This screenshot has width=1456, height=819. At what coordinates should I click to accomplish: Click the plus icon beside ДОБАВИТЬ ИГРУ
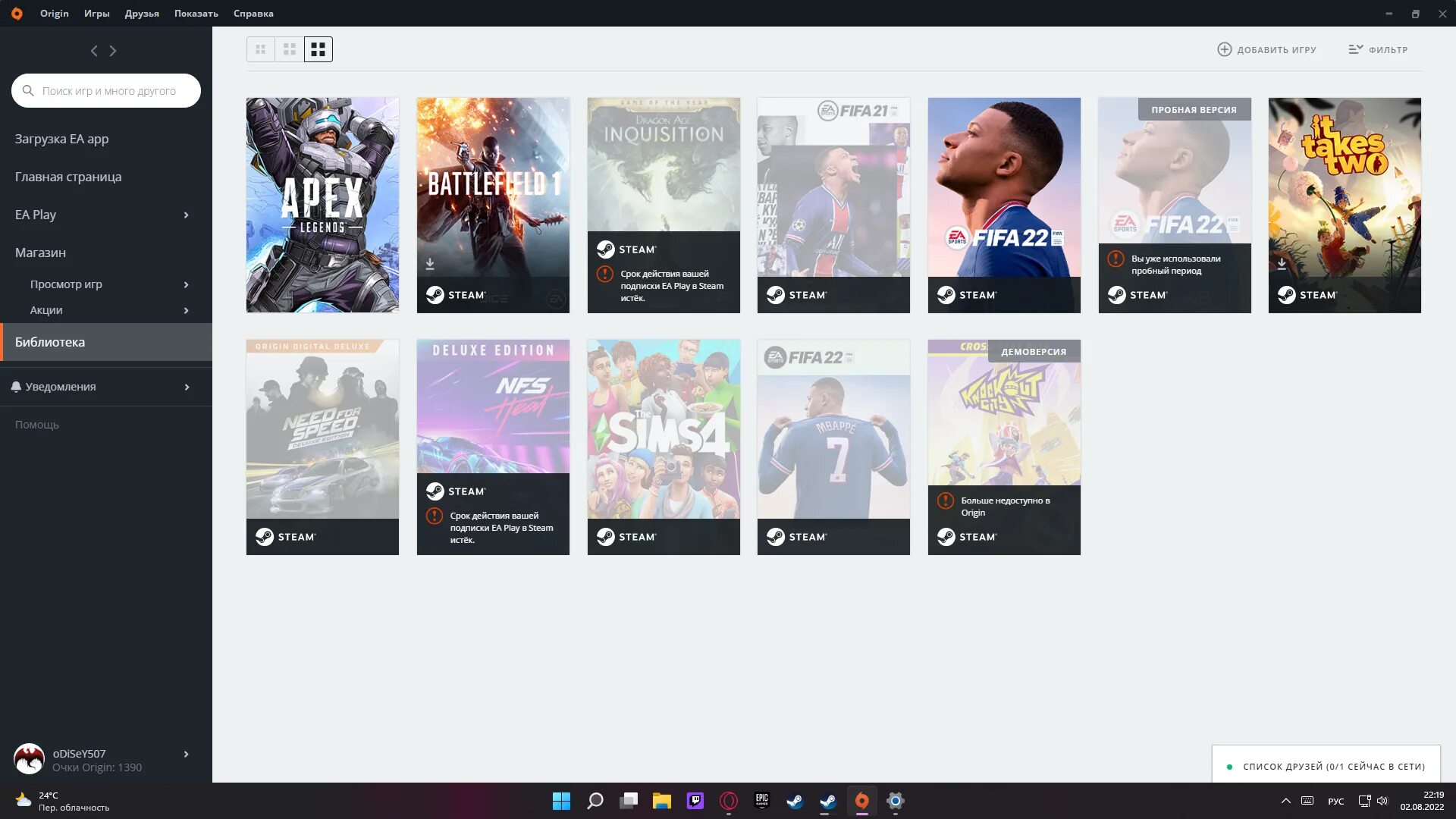1224,49
